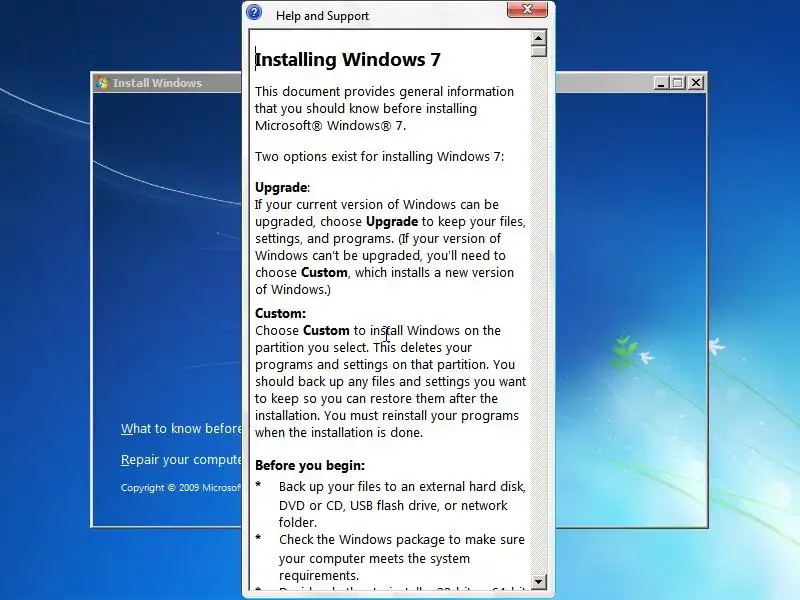Close the Help and Support window

(x=527, y=9)
